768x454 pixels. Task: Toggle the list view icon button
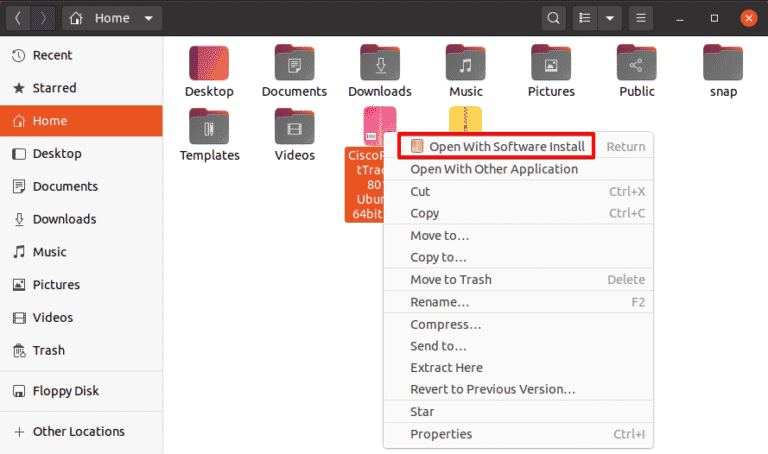point(586,18)
